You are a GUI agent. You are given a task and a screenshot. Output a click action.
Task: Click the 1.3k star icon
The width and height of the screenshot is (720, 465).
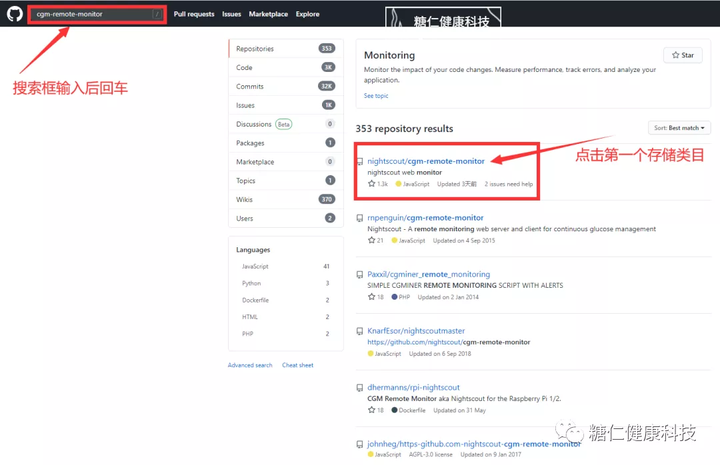pyautogui.click(x=371, y=184)
